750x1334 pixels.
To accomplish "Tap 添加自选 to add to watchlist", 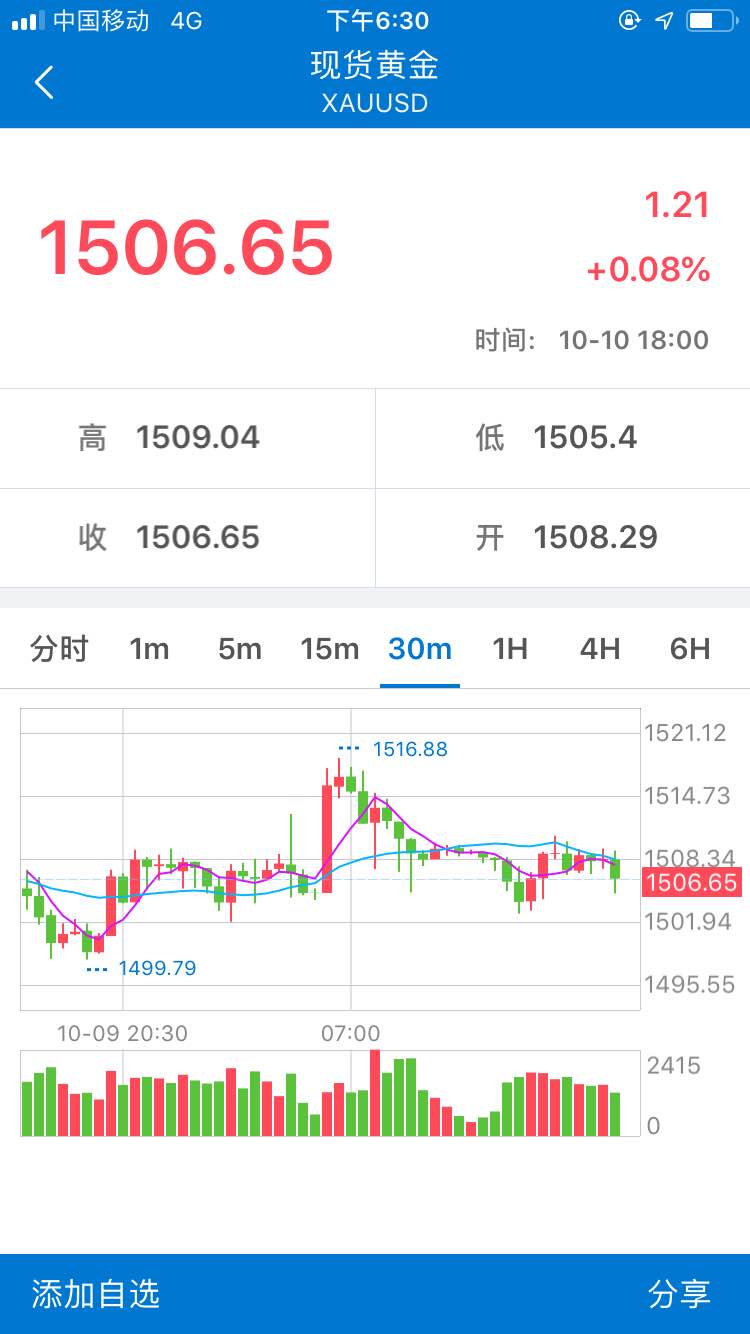I will 96,1294.
